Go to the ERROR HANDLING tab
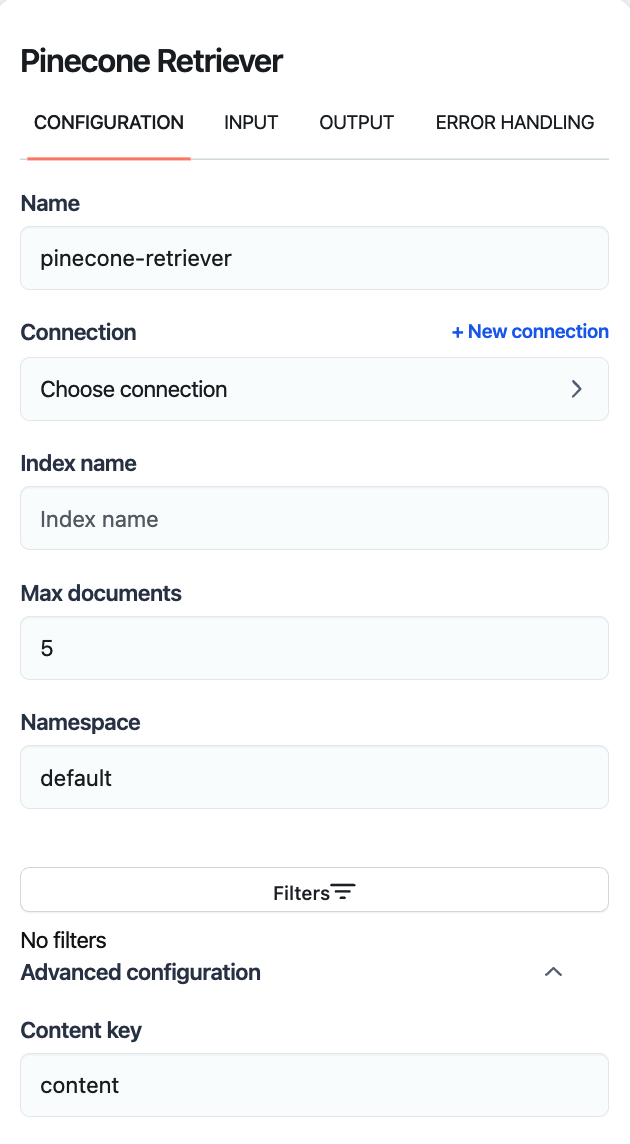This screenshot has height=1144, width=630. pos(514,123)
